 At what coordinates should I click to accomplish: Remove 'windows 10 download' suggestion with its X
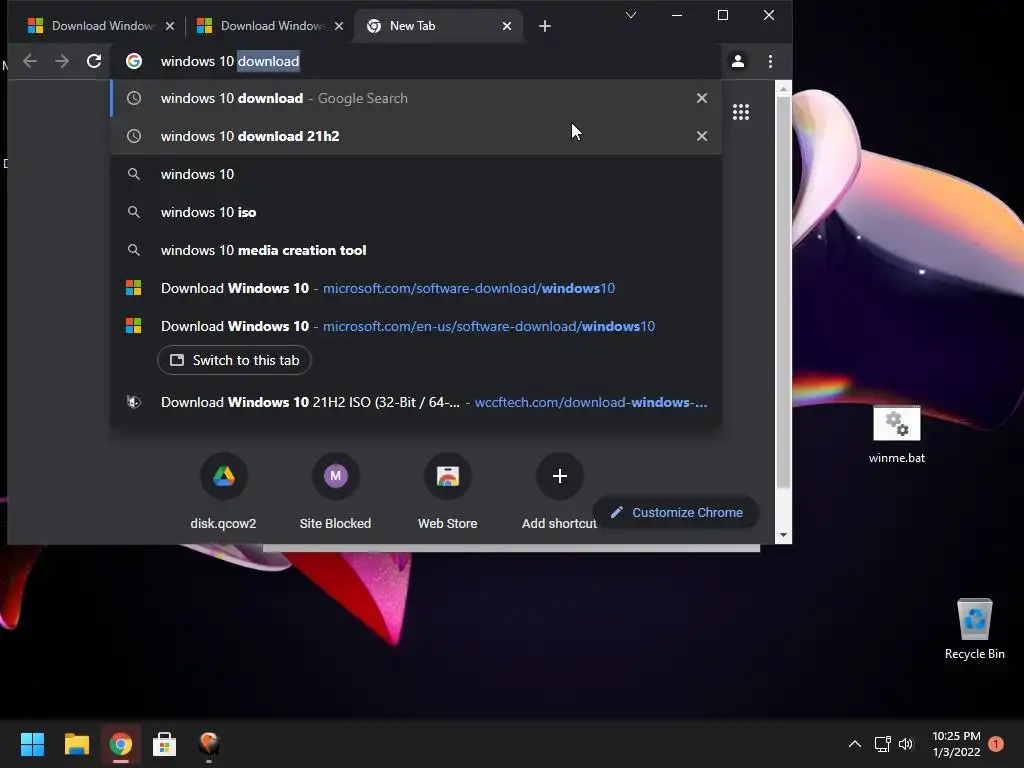(x=702, y=98)
